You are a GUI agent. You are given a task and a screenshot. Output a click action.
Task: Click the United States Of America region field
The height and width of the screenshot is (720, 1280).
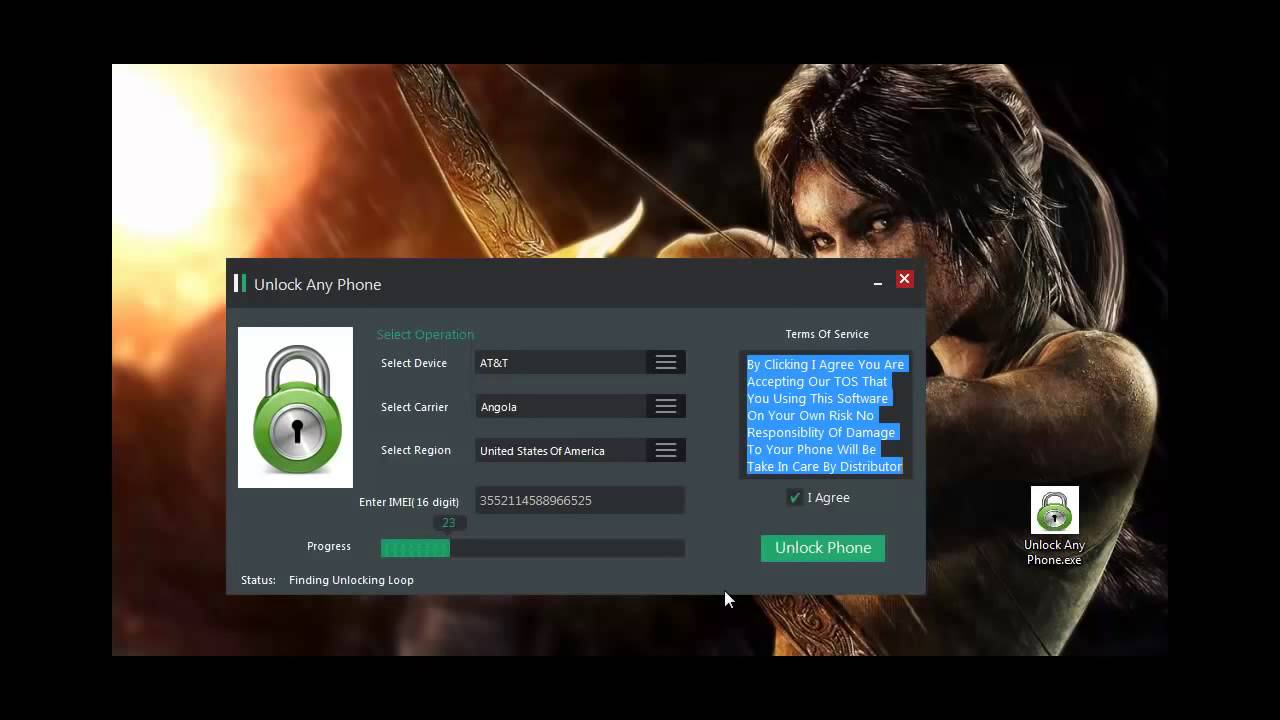point(561,450)
